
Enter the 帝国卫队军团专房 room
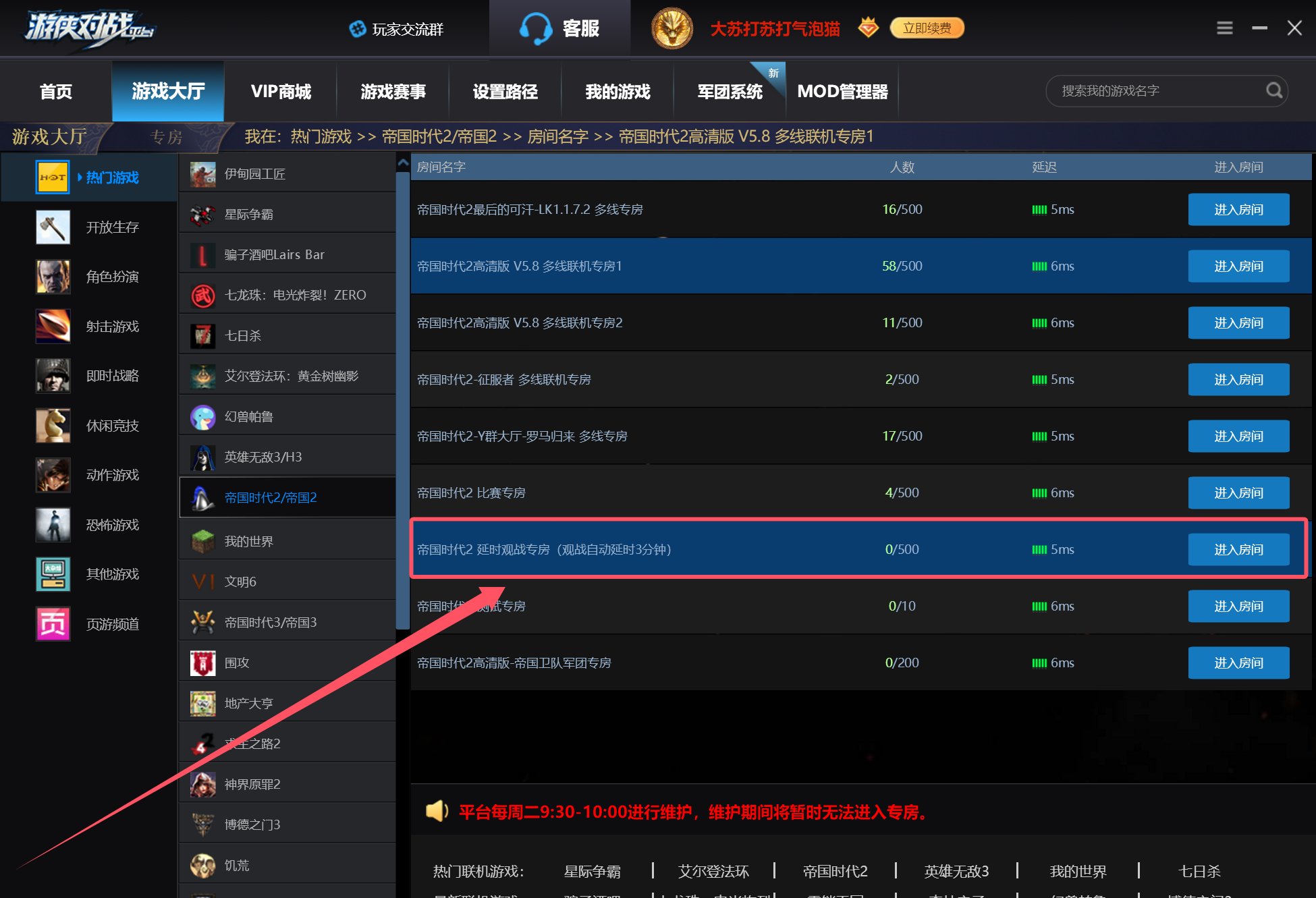click(x=1238, y=663)
